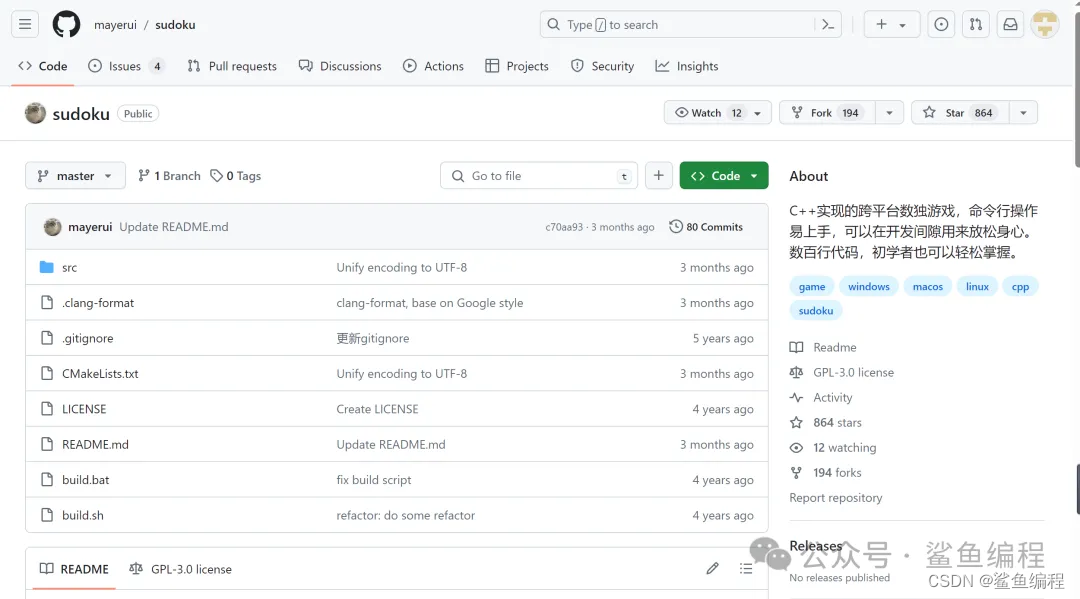View the 0 Tags link
This screenshot has width=1080, height=599.
pyautogui.click(x=236, y=176)
